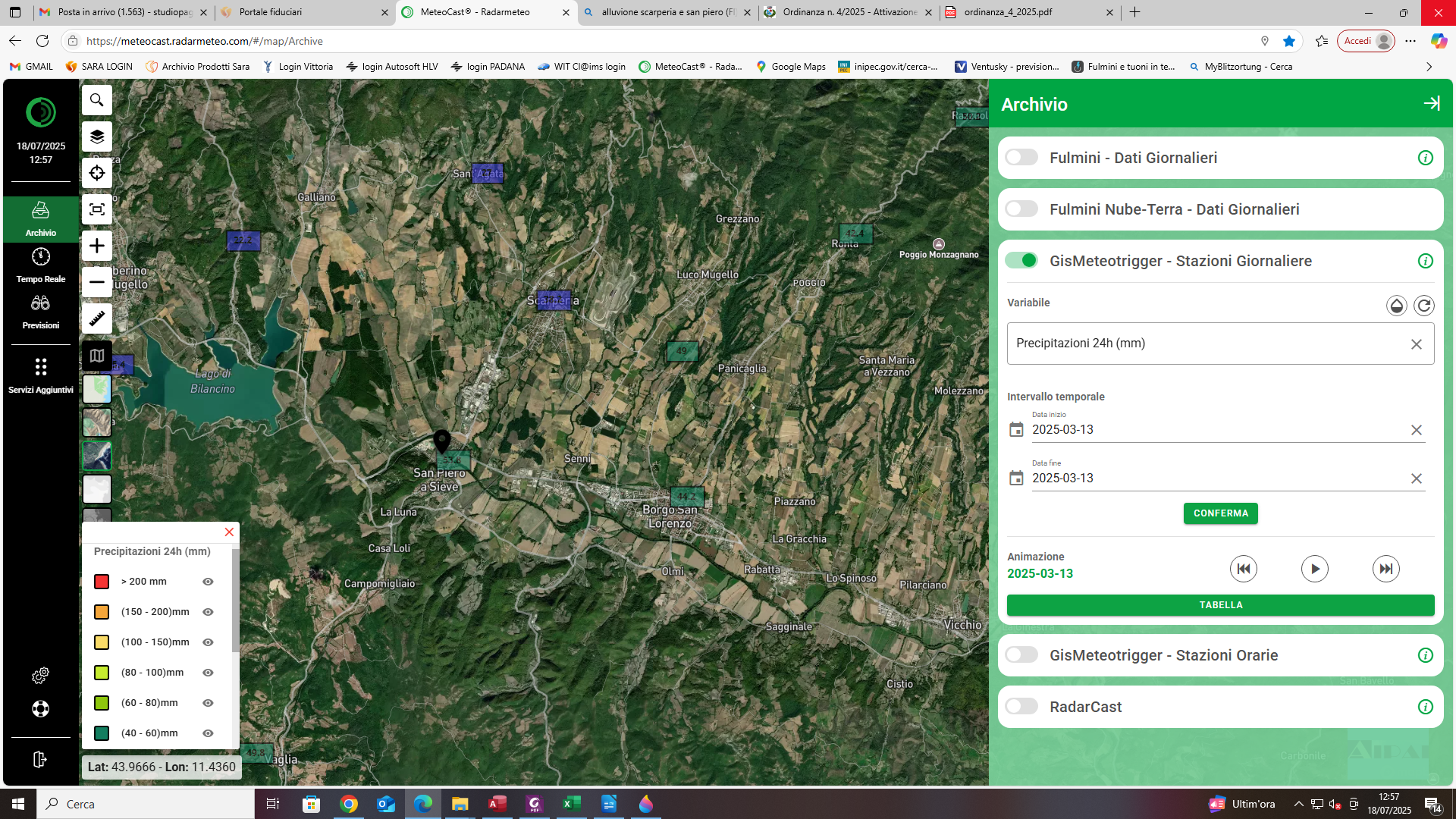Enable the Fulmini - Dati Giornalieri layer
The image size is (1456, 819).
click(1021, 157)
